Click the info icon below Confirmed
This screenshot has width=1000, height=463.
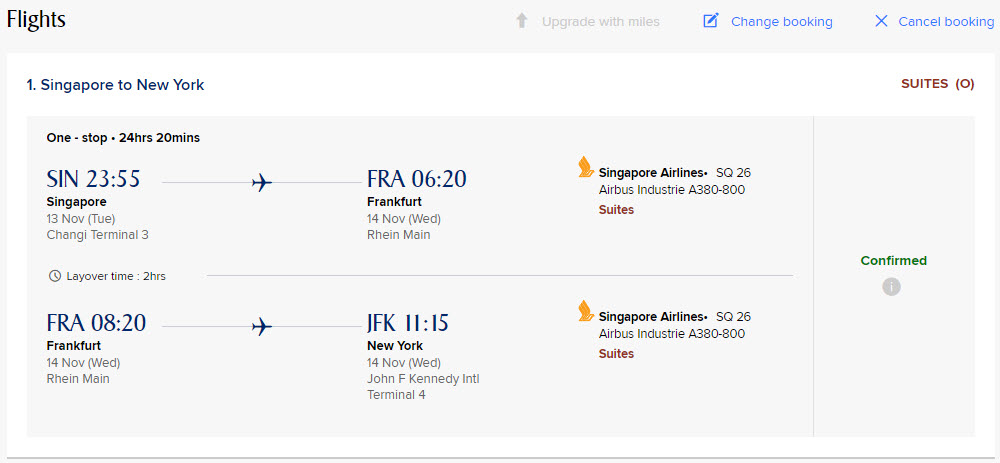pos(892,287)
